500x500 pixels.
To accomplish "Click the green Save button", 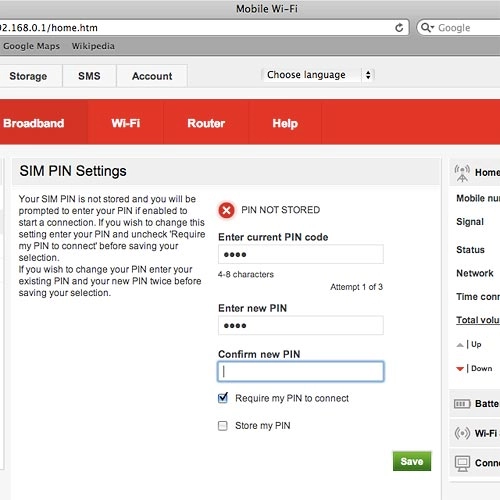I will click(x=412, y=461).
